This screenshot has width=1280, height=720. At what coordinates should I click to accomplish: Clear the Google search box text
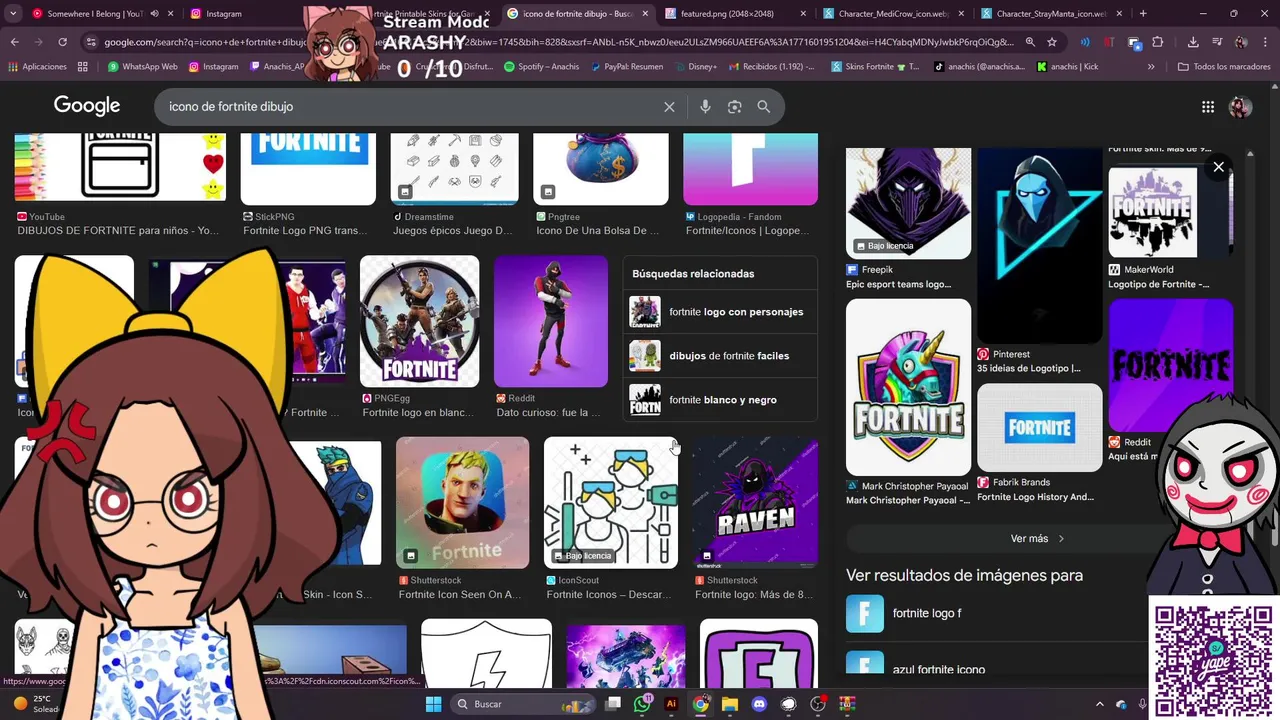(x=669, y=107)
